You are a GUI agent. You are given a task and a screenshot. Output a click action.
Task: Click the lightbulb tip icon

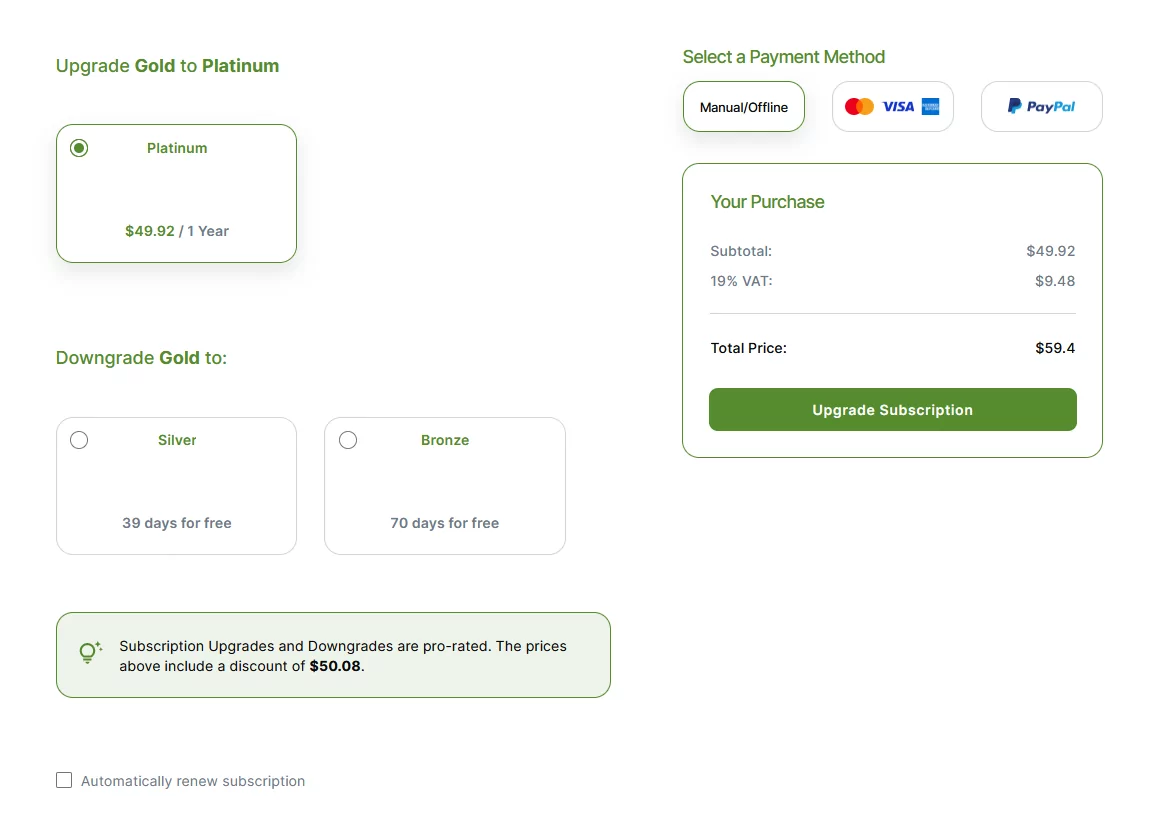click(90, 652)
